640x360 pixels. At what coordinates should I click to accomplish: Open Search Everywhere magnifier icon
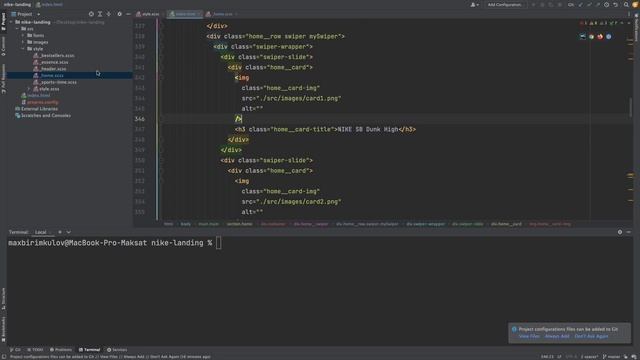point(626,5)
